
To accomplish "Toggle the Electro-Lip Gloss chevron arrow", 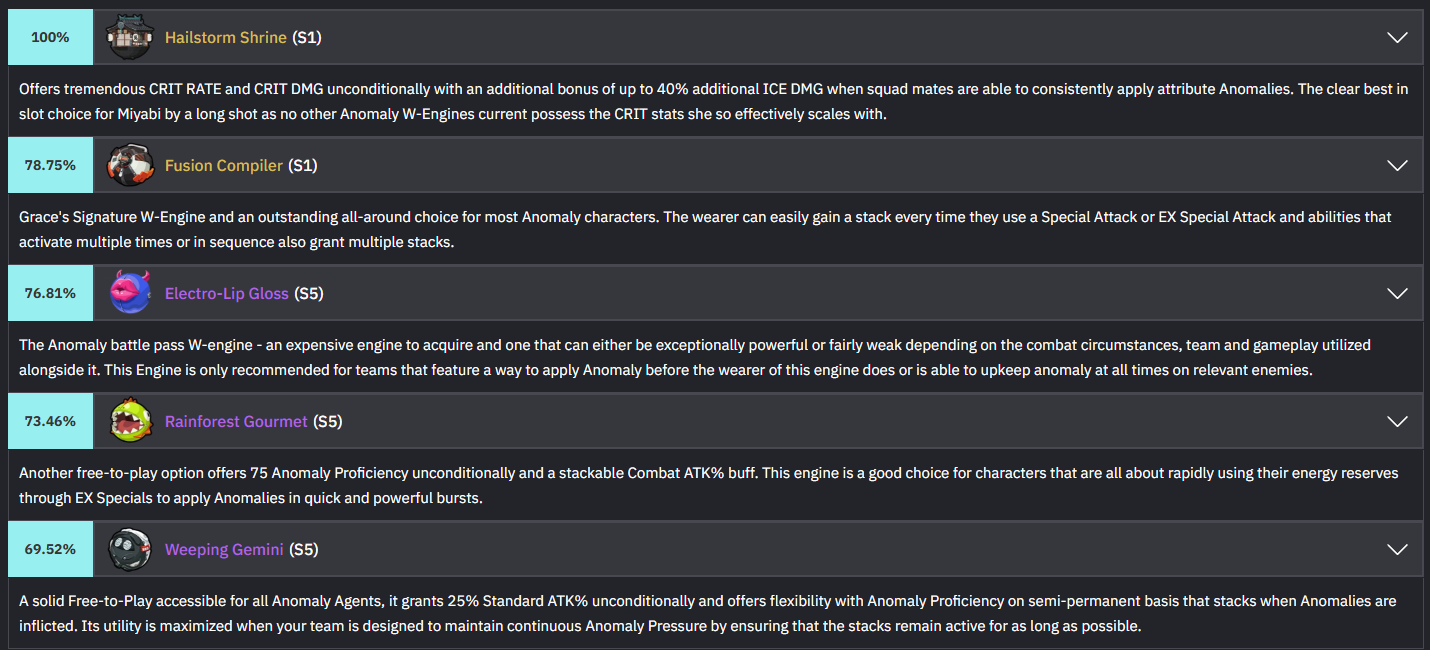I will (1397, 294).
